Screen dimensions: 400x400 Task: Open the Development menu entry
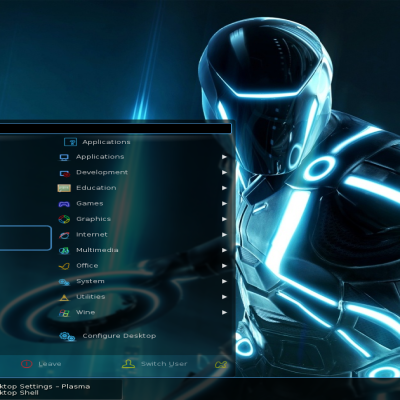tap(143, 172)
